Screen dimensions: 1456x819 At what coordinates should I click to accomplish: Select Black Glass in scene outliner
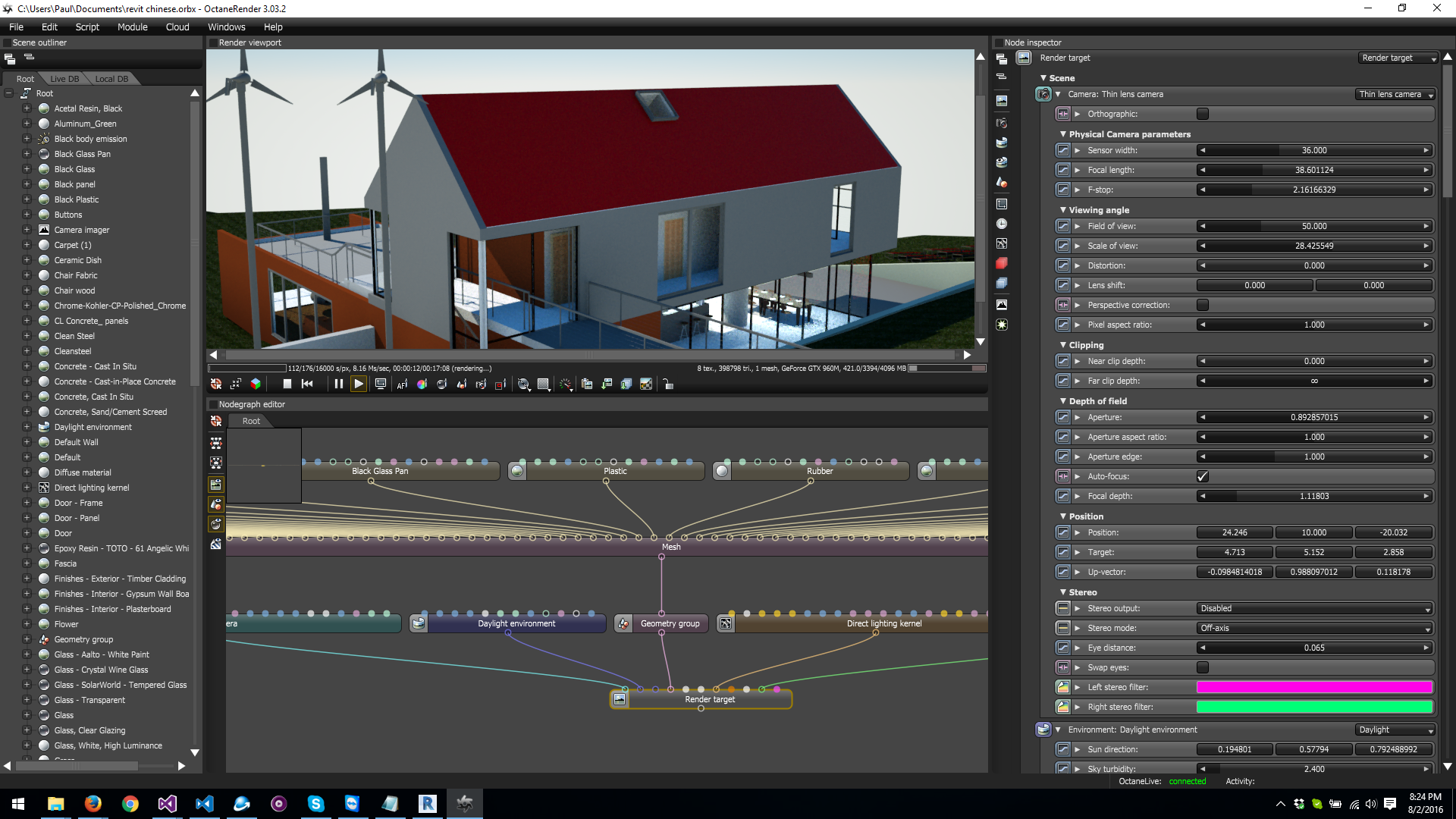(x=74, y=169)
